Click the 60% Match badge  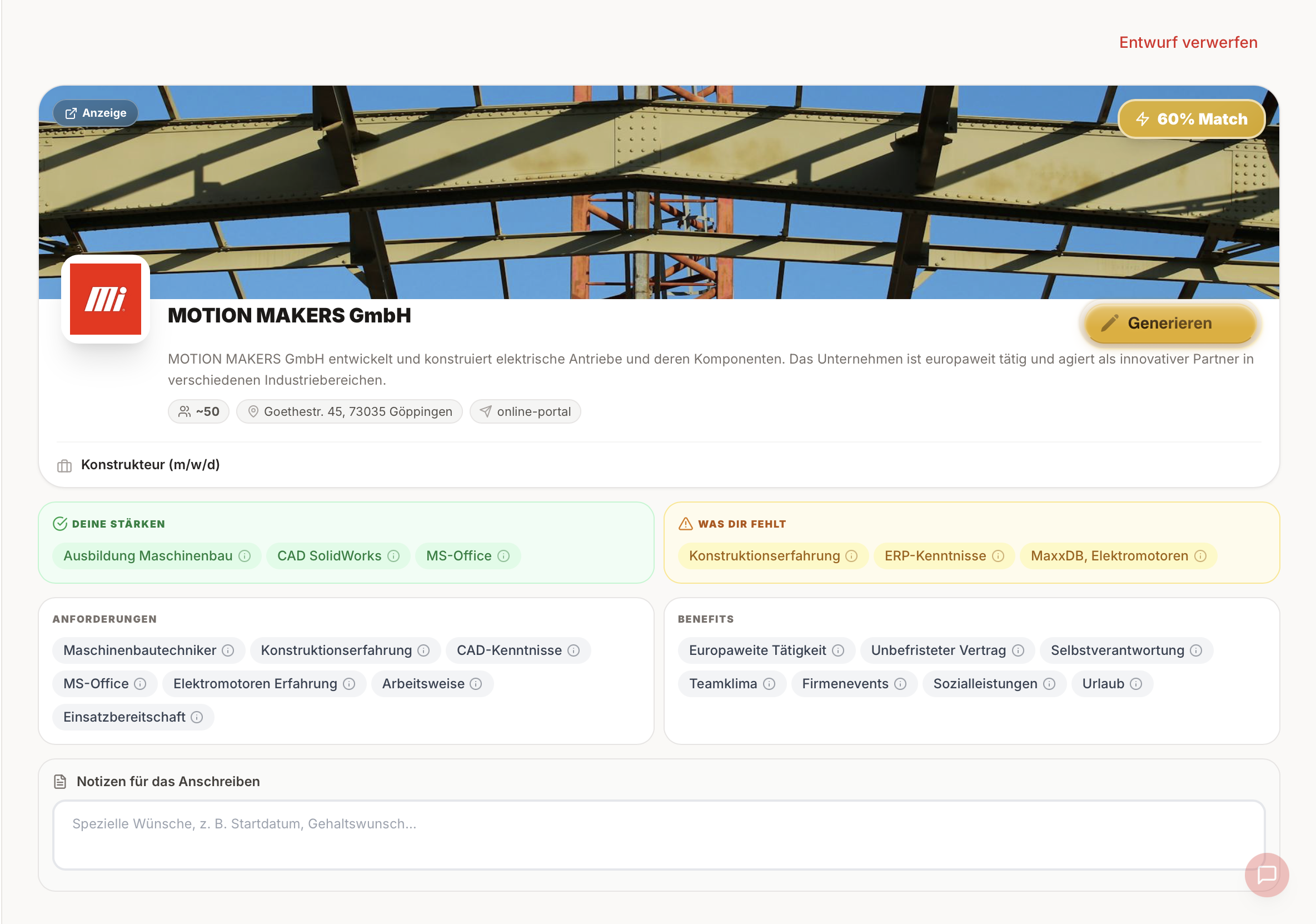point(1191,119)
